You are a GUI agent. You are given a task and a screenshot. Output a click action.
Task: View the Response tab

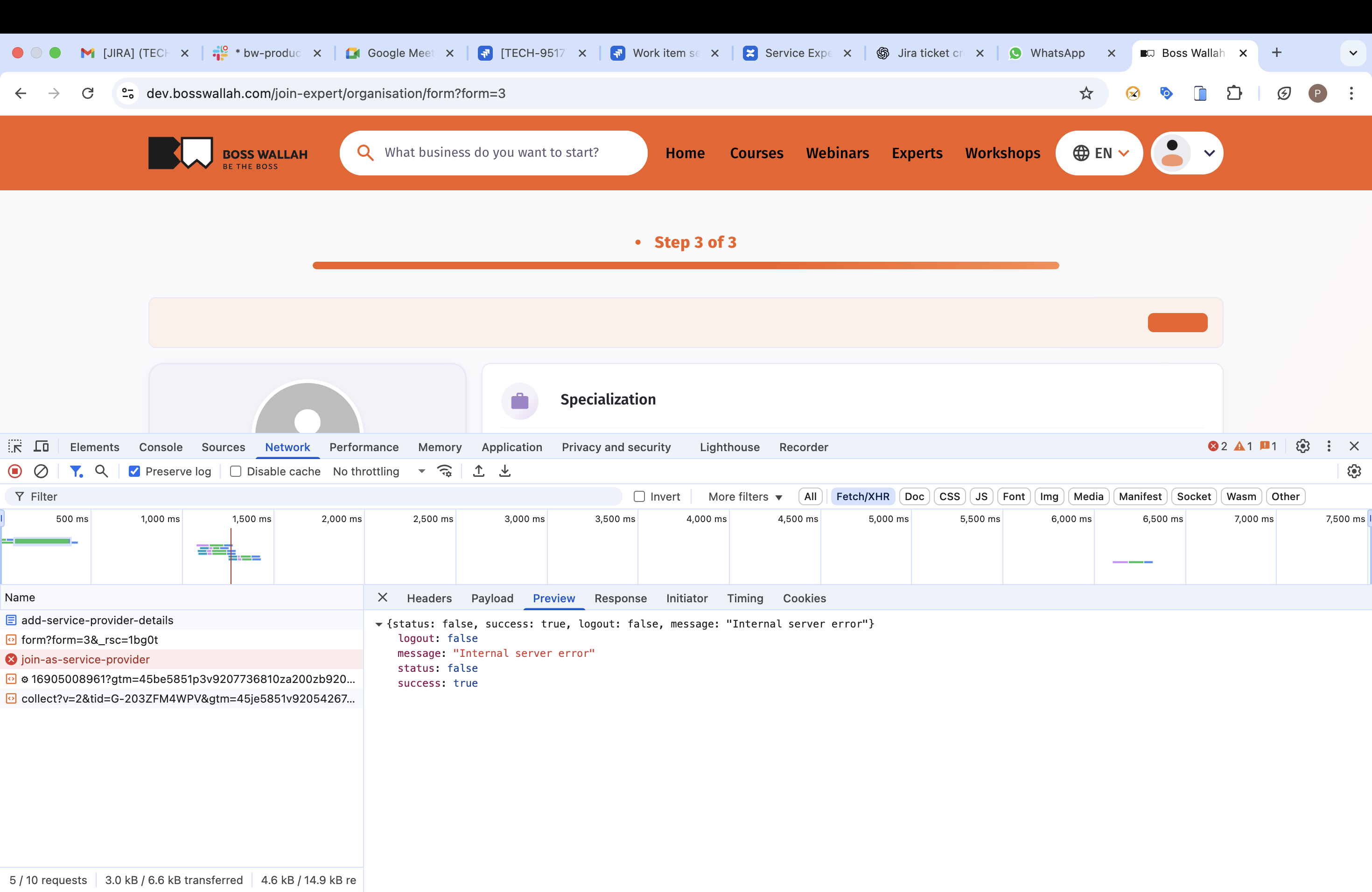(620, 598)
